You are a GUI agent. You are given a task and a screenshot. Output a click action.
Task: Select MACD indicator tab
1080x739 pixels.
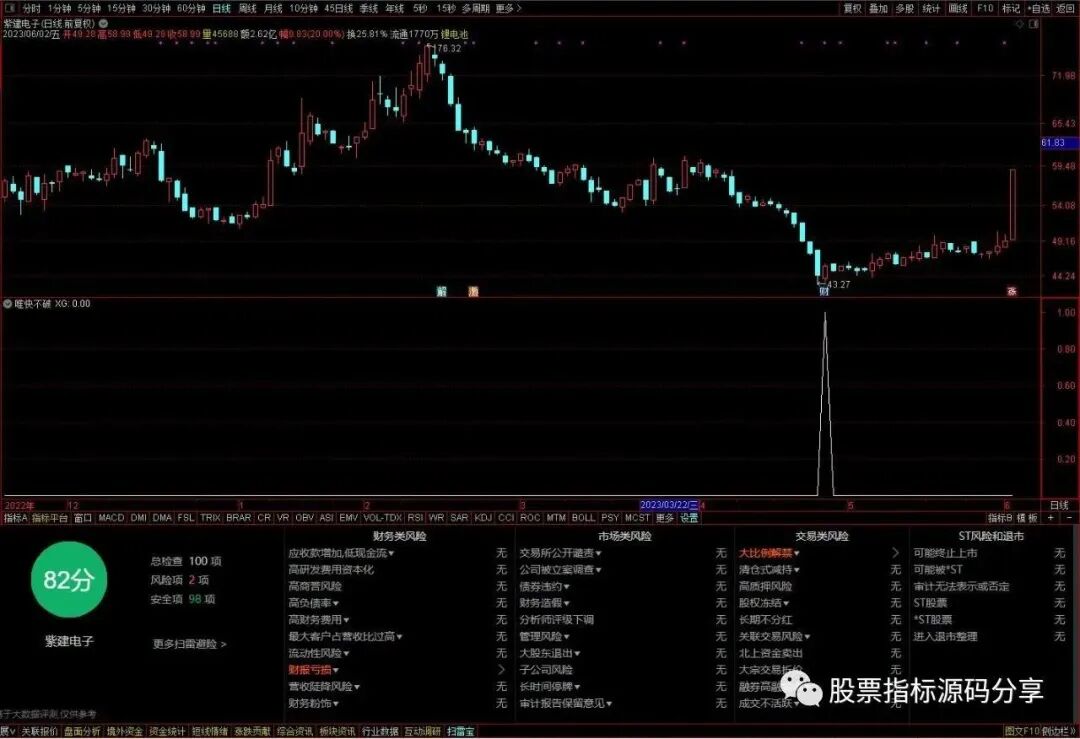pos(111,518)
